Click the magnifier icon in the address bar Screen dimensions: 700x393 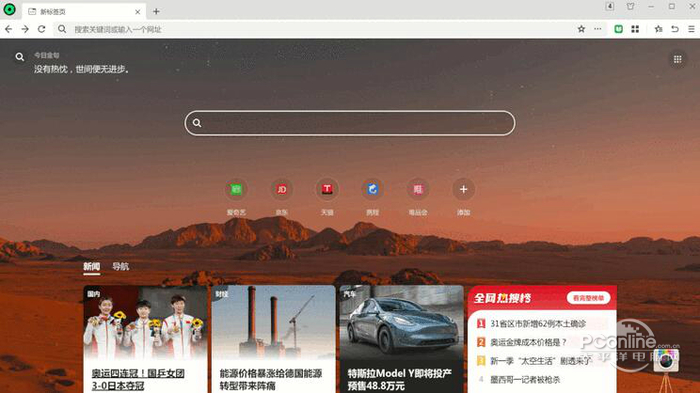[62, 29]
